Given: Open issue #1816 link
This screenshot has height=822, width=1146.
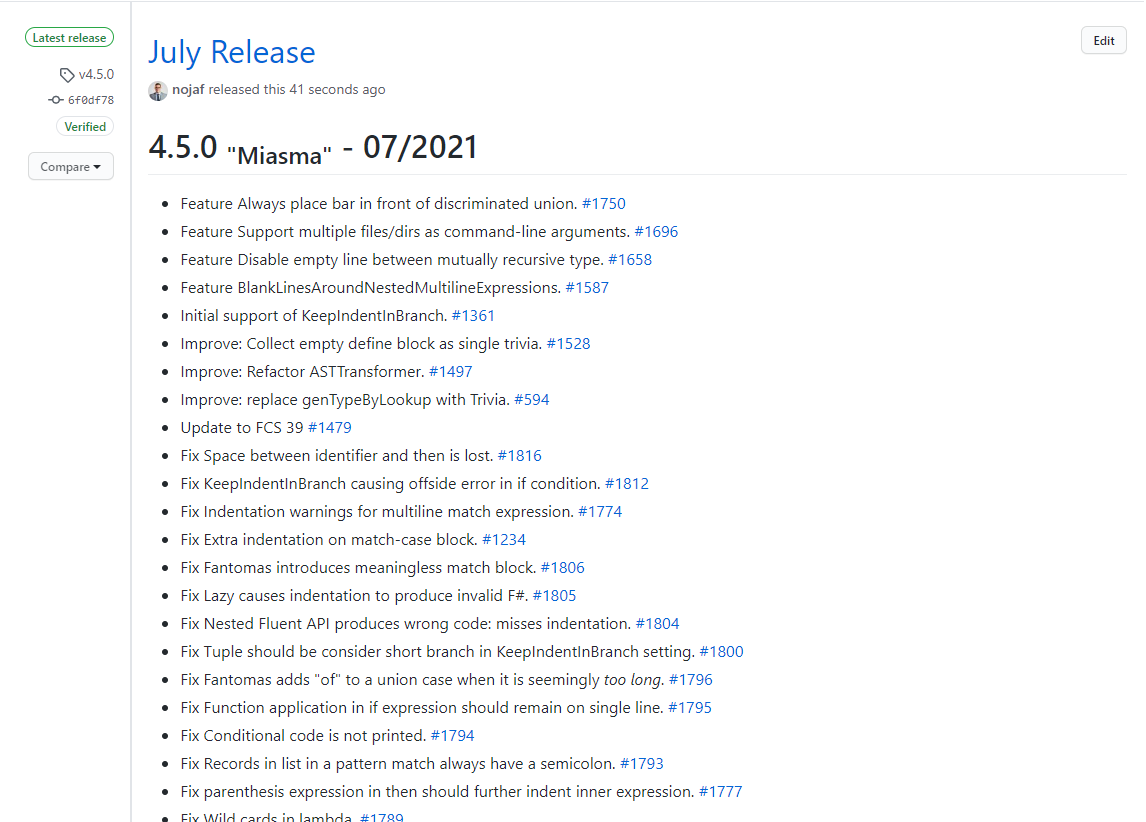Looking at the screenshot, I should pos(520,456).
